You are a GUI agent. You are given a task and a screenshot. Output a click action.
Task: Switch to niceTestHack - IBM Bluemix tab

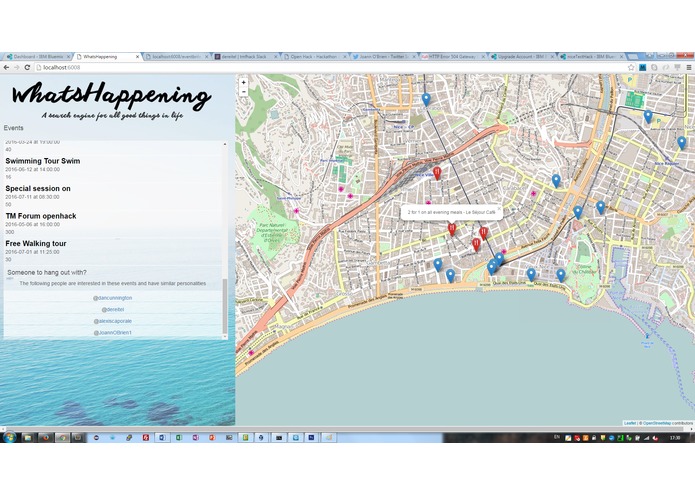[591, 57]
